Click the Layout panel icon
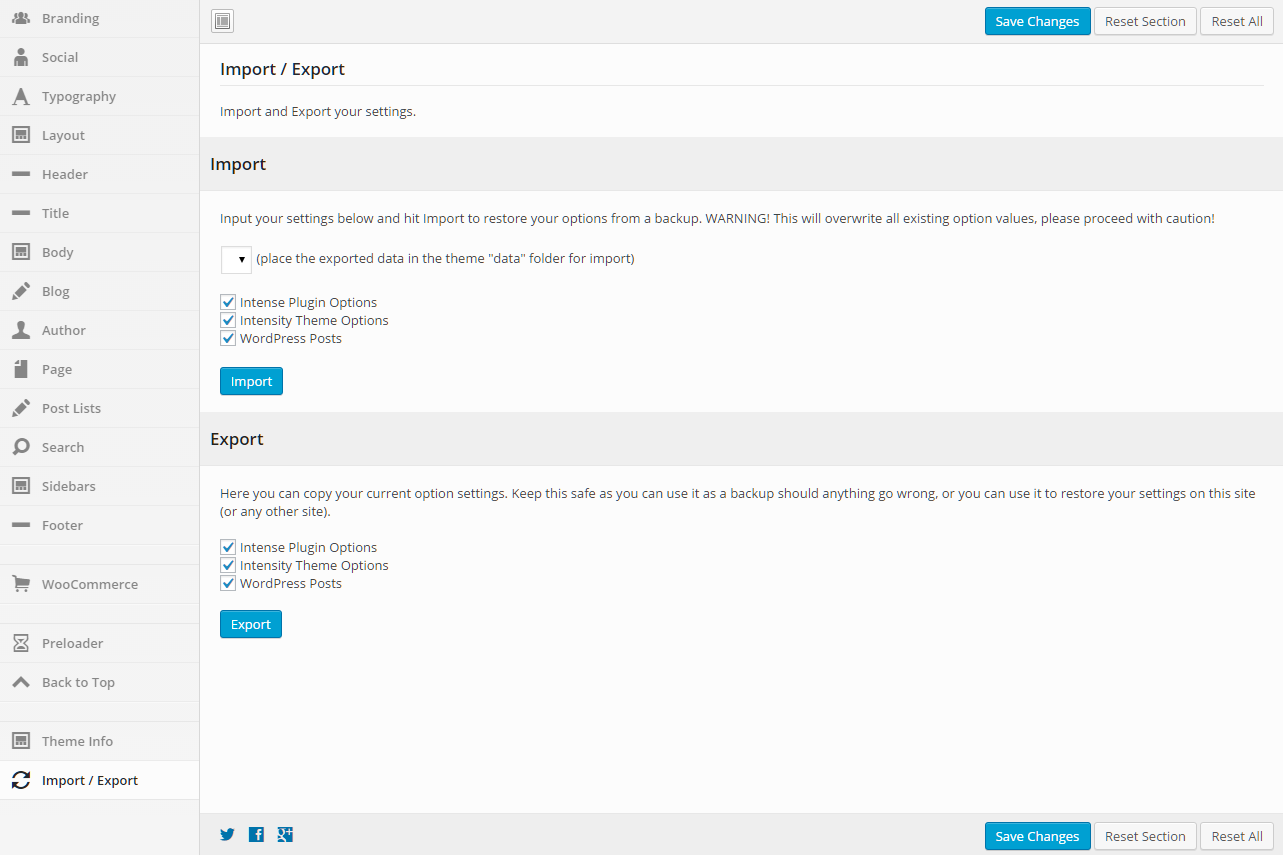1283x855 pixels. point(21,135)
